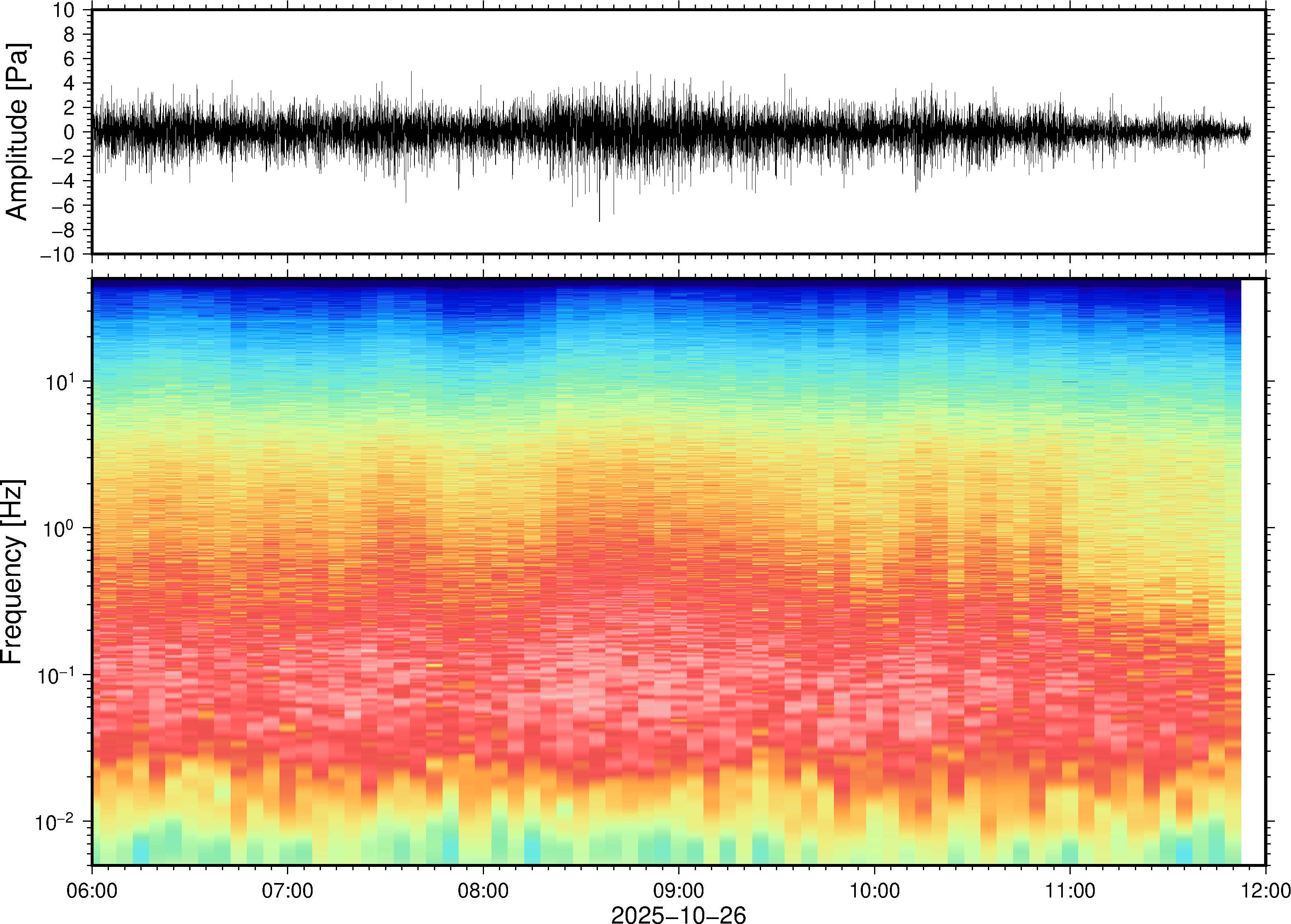This screenshot has height=924, width=1291.
Task: Click the 08:00 time axis label
Action: click(483, 891)
